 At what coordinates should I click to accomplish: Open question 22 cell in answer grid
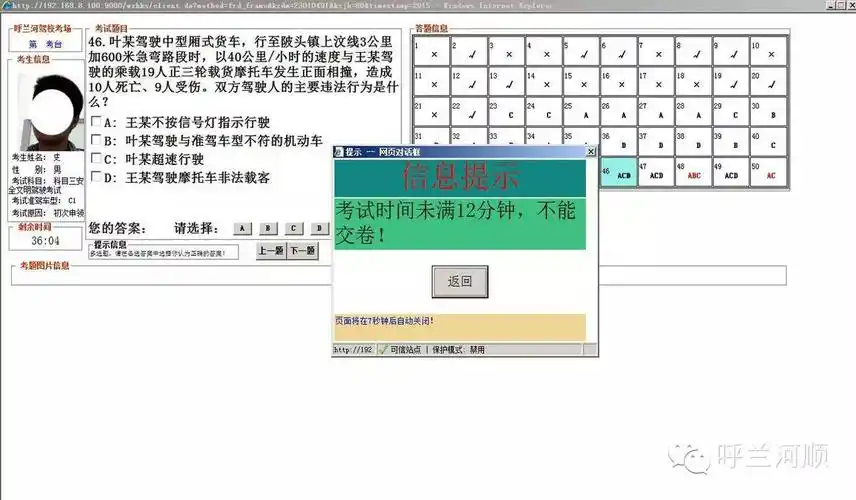click(469, 112)
